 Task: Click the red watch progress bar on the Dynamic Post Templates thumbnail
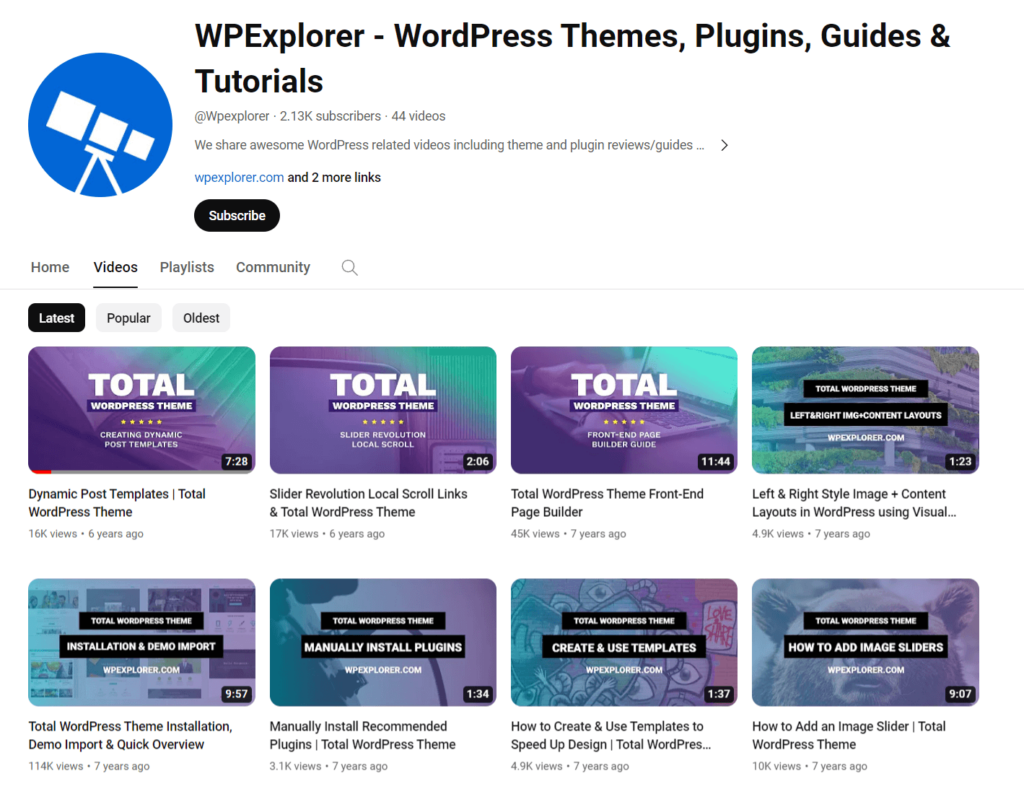coord(40,472)
